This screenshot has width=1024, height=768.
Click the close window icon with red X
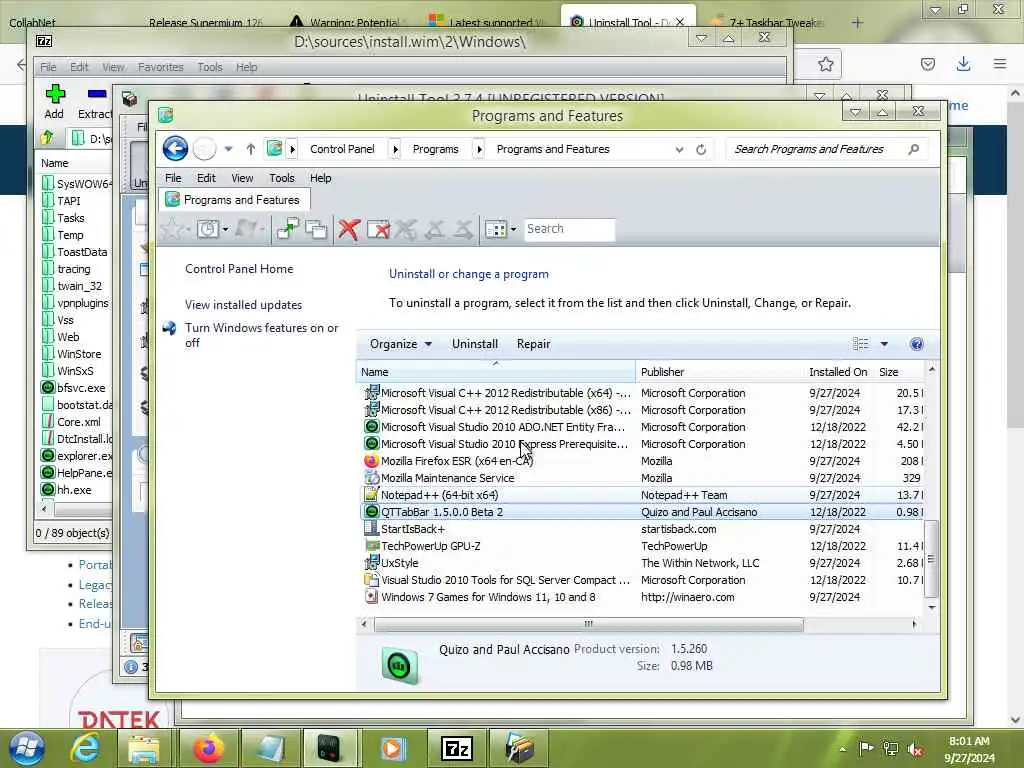coord(379,229)
